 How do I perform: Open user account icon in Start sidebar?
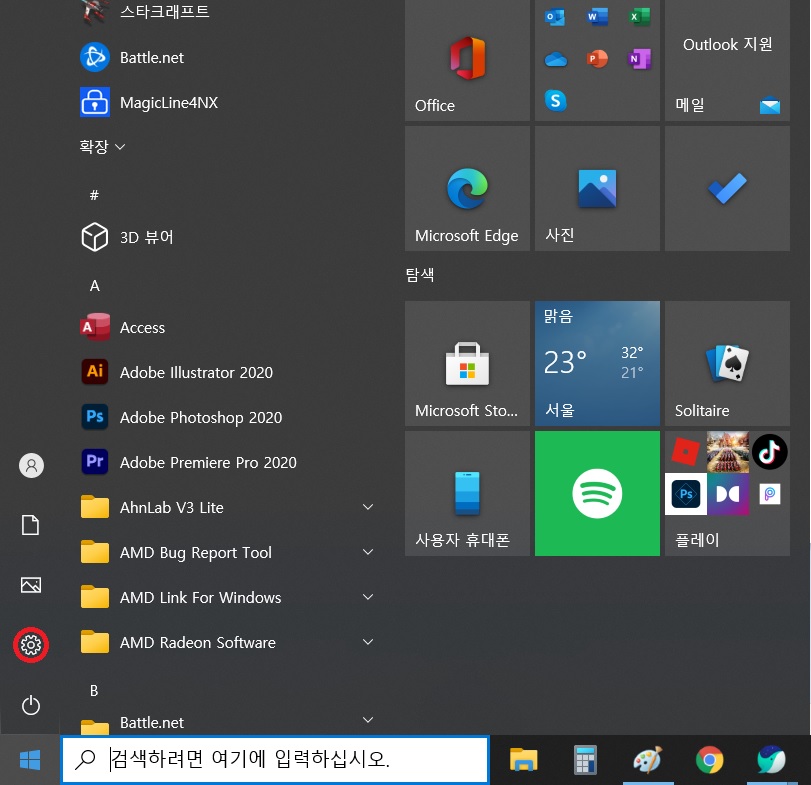click(31, 465)
